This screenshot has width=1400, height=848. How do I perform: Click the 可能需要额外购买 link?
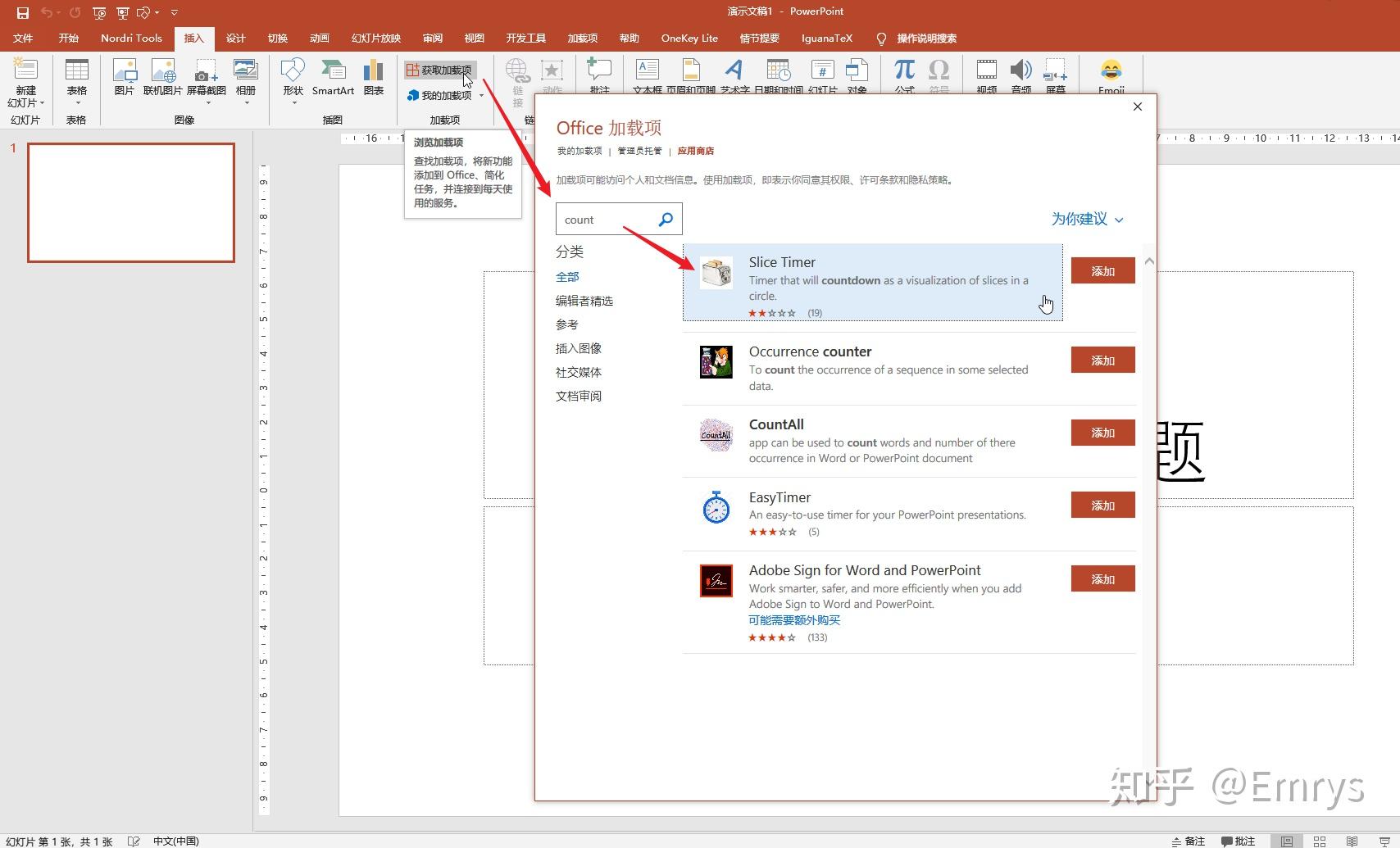(794, 620)
